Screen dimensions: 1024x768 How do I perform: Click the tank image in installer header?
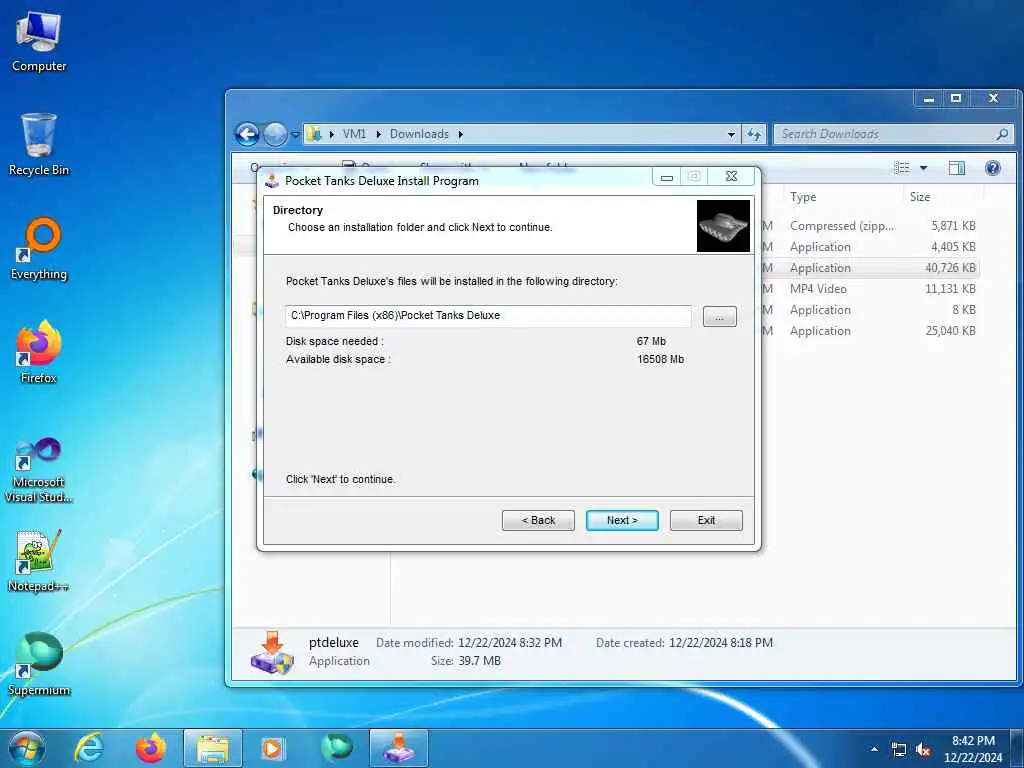(x=723, y=226)
